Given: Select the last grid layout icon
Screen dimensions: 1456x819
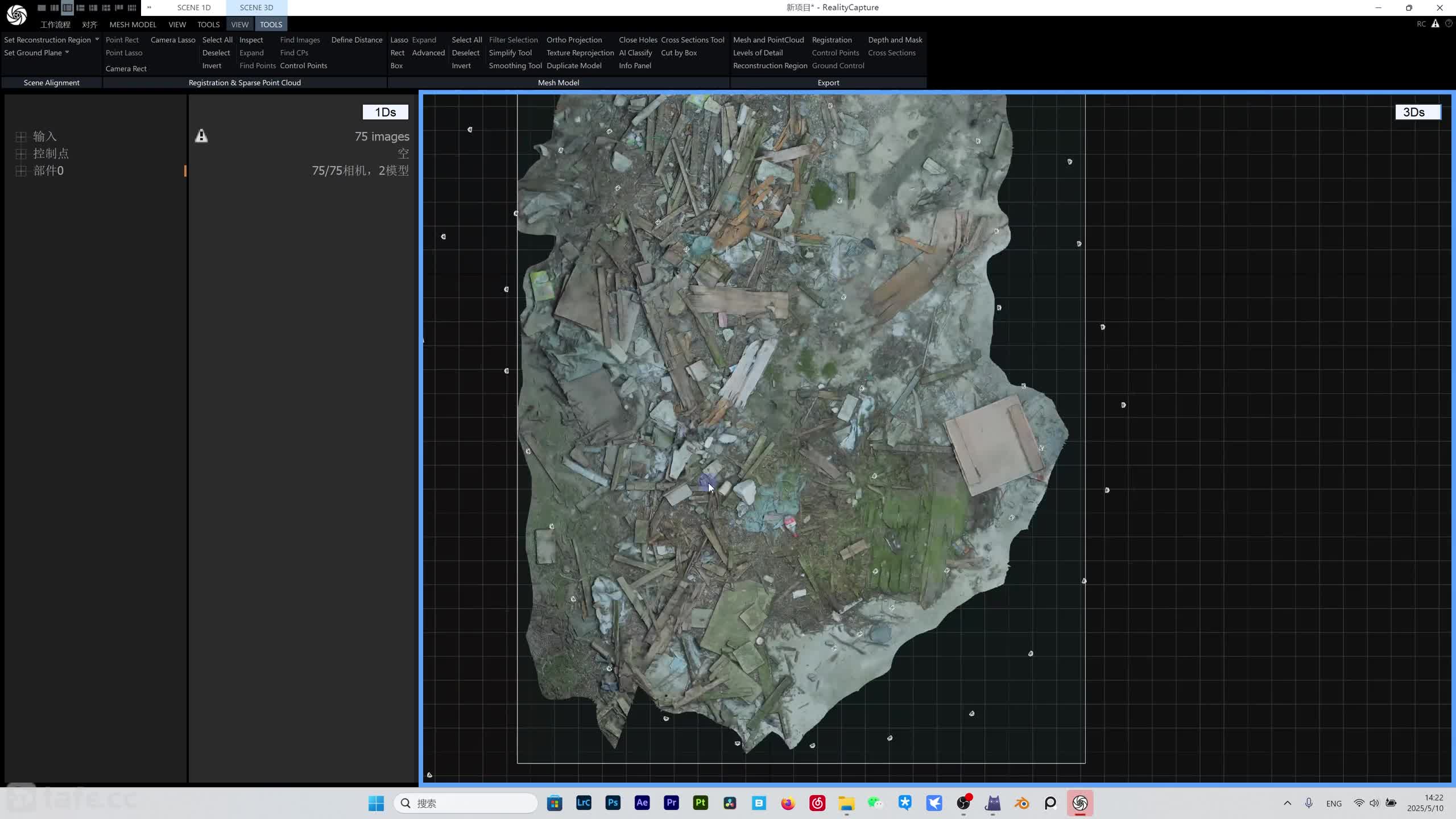Looking at the screenshot, I should point(132,8).
